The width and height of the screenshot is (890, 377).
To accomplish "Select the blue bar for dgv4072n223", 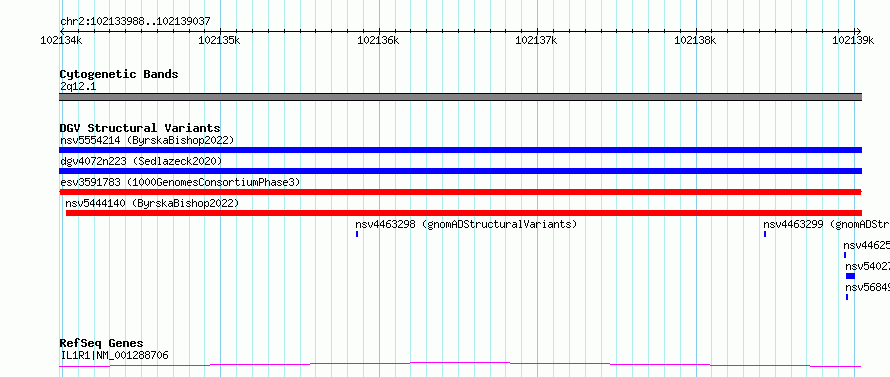I will 461,171.
